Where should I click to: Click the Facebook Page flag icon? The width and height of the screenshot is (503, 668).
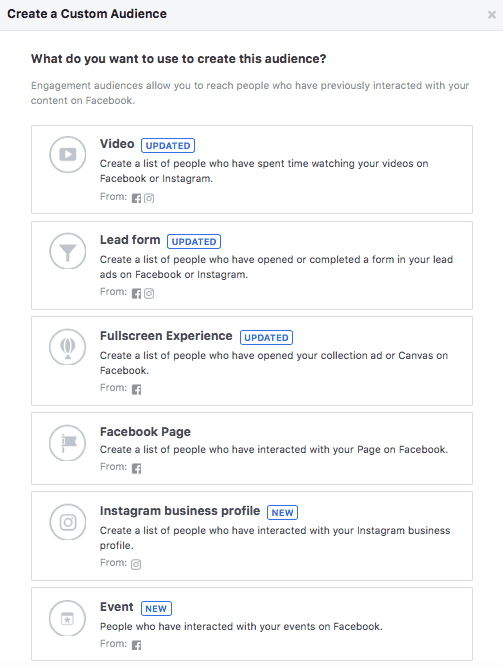click(x=68, y=443)
